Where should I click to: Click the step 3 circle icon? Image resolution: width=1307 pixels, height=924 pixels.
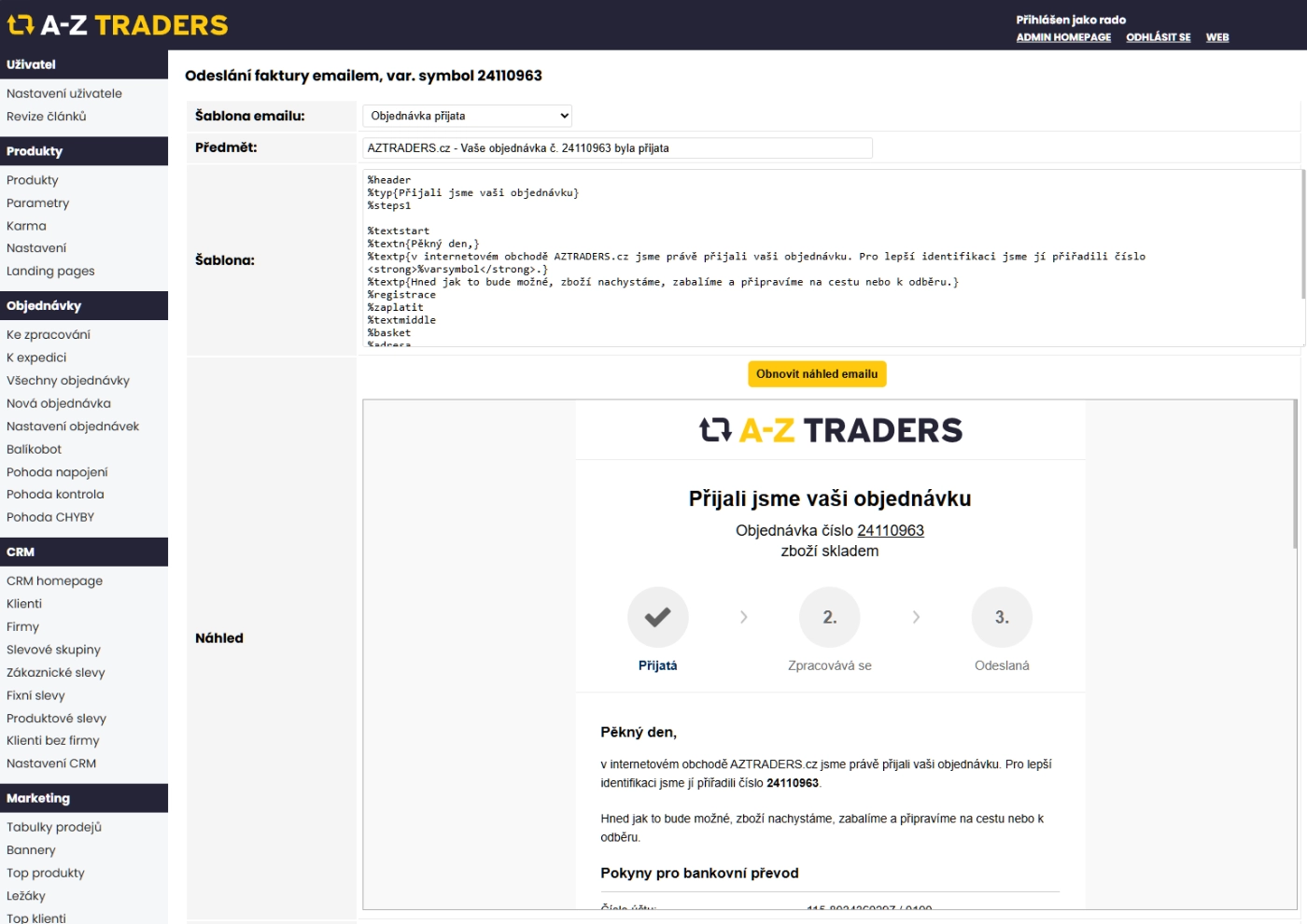pyautogui.click(x=1001, y=617)
